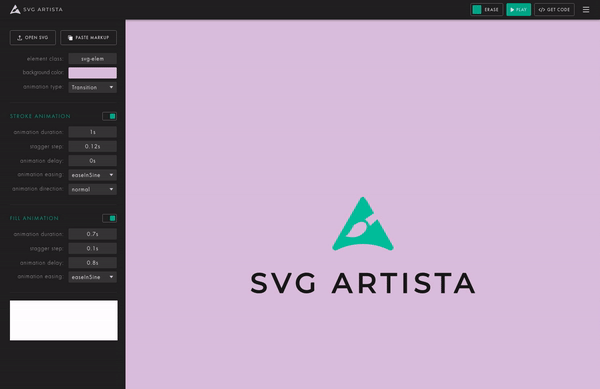The image size is (600, 389).
Task: Open the background color picker
Action: [x=93, y=73]
